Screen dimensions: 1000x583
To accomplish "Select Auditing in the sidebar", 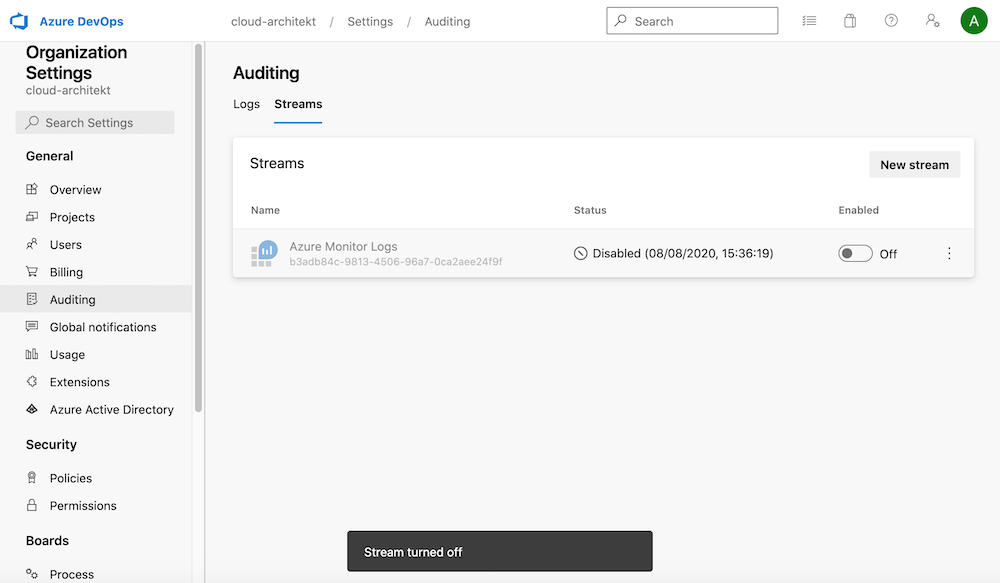I will (96, 299).
